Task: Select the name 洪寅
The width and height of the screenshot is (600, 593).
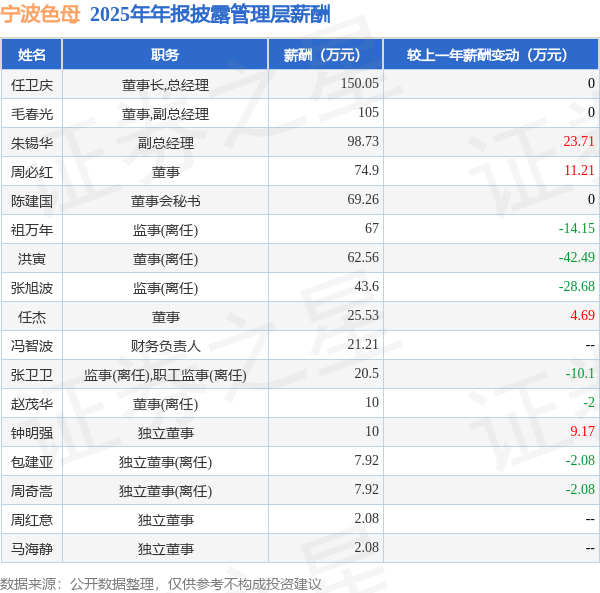Action: point(32,259)
